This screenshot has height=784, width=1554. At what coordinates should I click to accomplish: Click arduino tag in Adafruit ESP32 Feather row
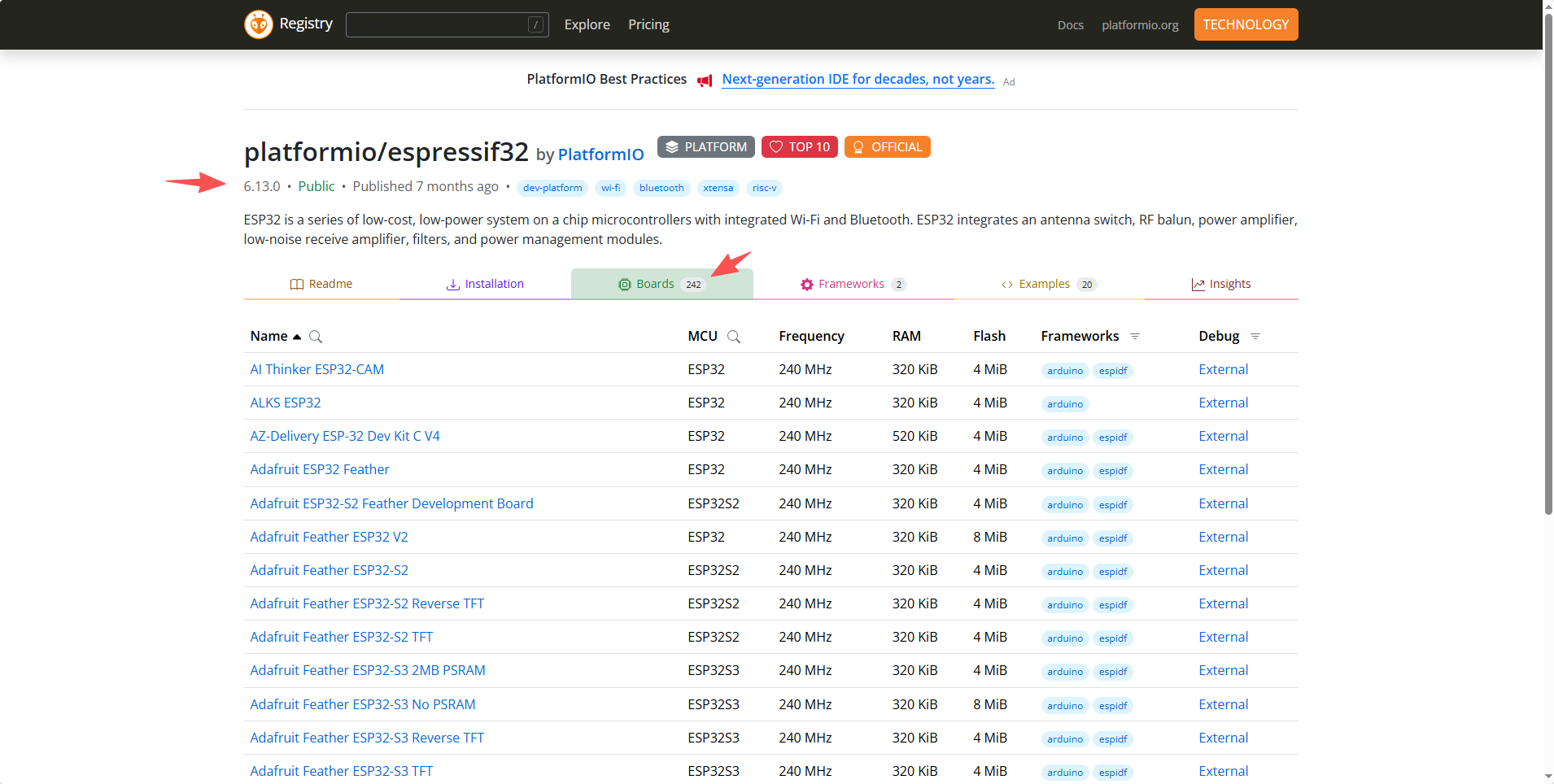pyautogui.click(x=1065, y=471)
